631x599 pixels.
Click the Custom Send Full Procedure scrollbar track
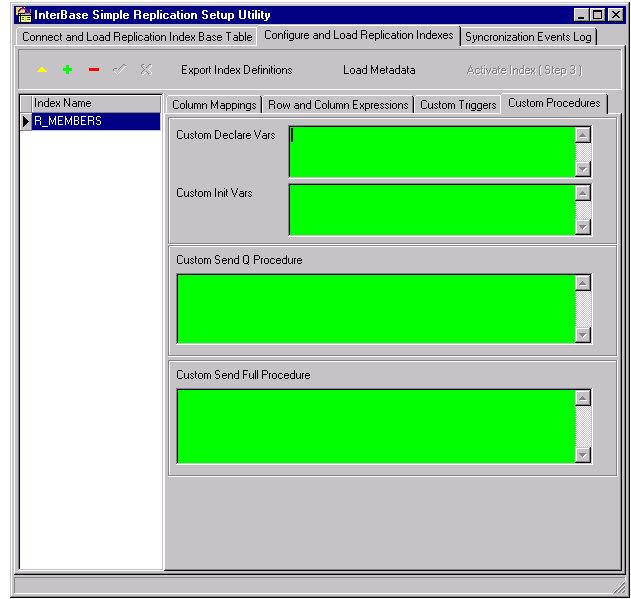tap(583, 426)
